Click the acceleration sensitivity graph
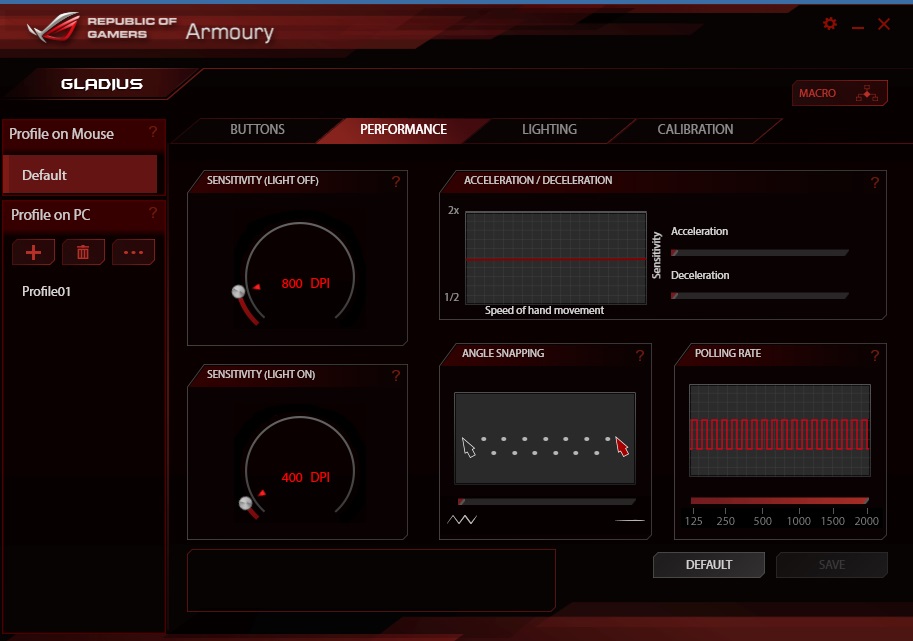 pyautogui.click(x=556, y=258)
